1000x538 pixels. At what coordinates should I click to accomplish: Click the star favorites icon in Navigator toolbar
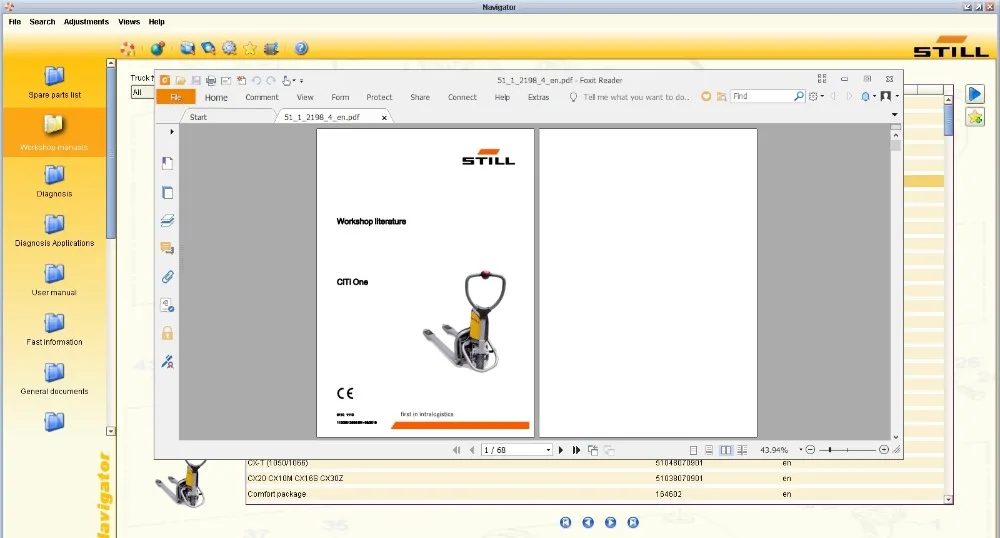point(249,48)
